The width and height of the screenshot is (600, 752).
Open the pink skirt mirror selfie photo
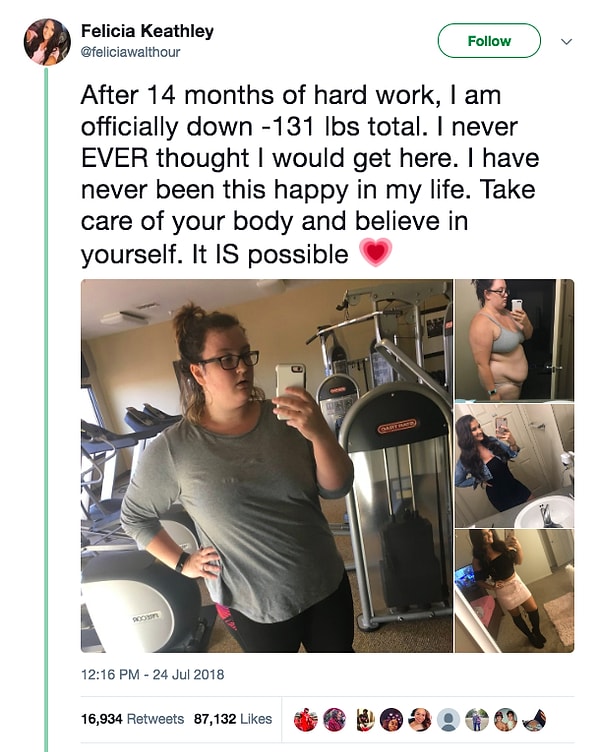[514, 591]
